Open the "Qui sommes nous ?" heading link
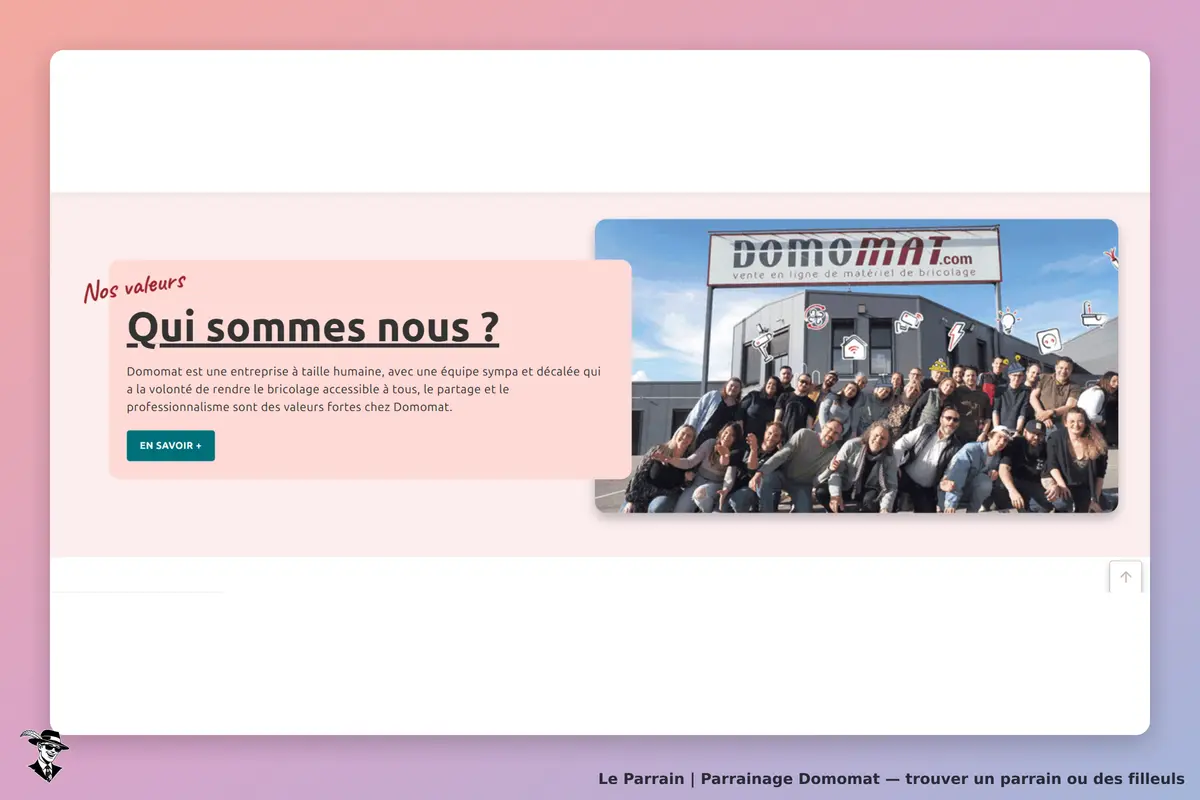The height and width of the screenshot is (800, 1200). 313,328
